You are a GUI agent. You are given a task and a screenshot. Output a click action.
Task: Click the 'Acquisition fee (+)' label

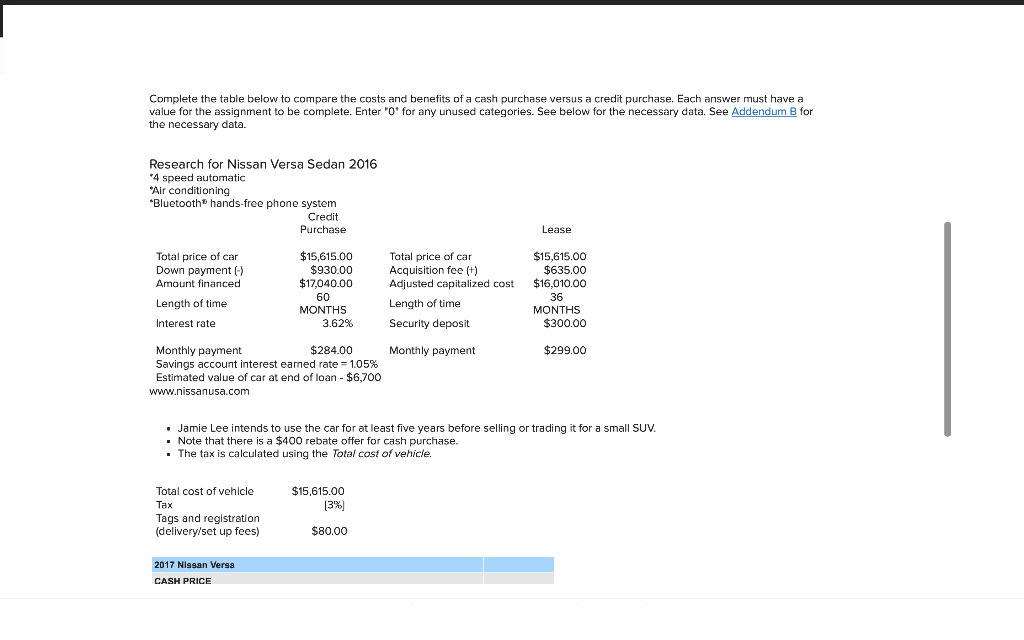point(433,270)
